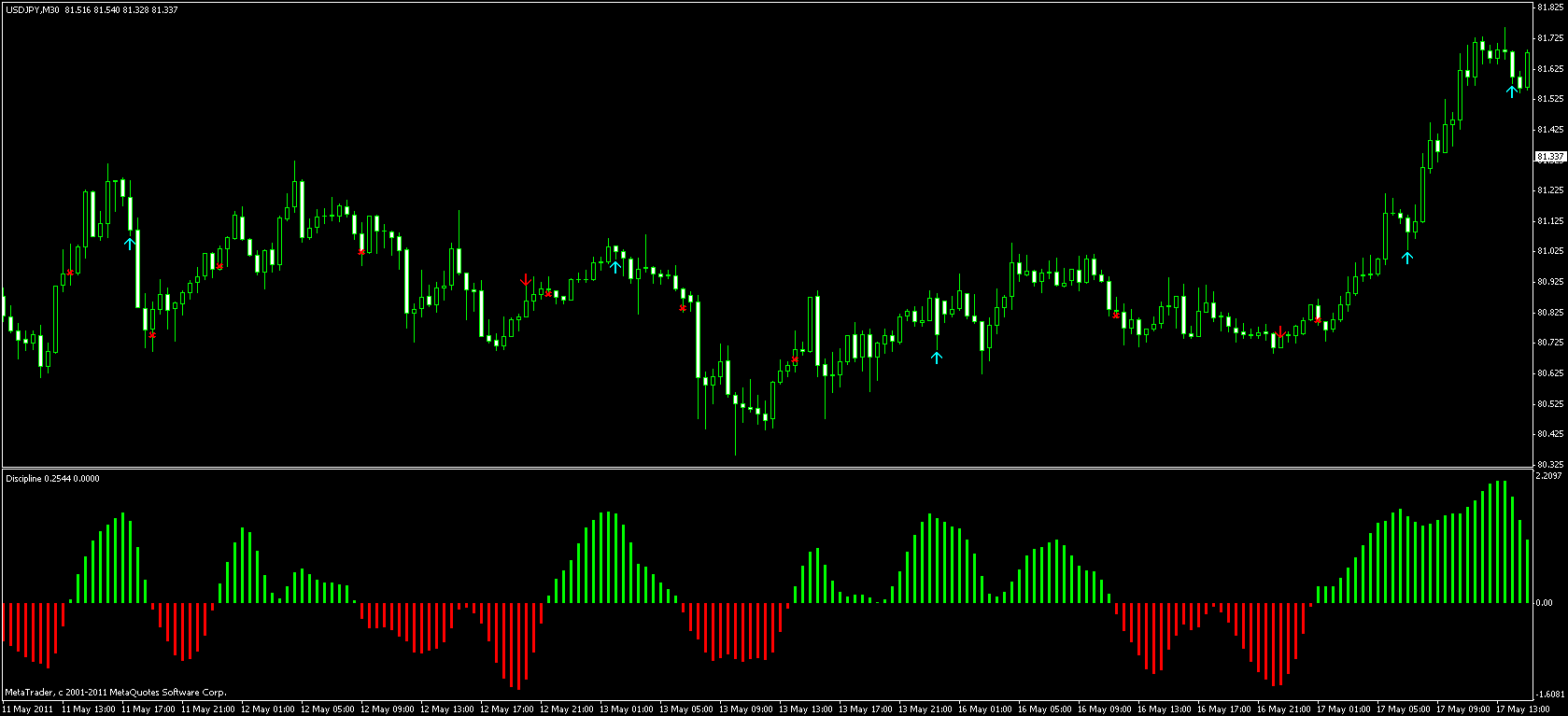Select red down arrow near 12 May 21:00
Image resolution: width=1568 pixels, height=716 pixels.
click(x=526, y=280)
